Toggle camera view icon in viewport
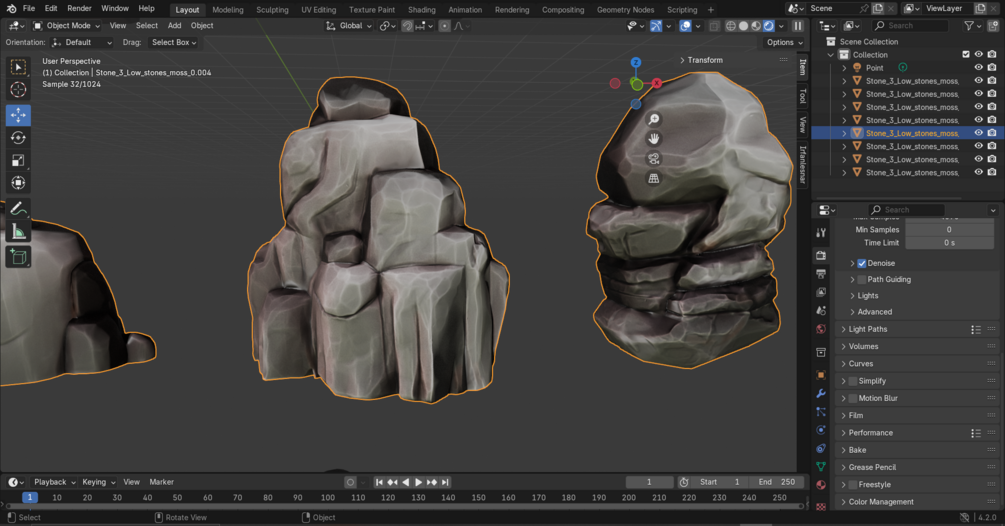The height and width of the screenshot is (526, 1005). (x=653, y=159)
